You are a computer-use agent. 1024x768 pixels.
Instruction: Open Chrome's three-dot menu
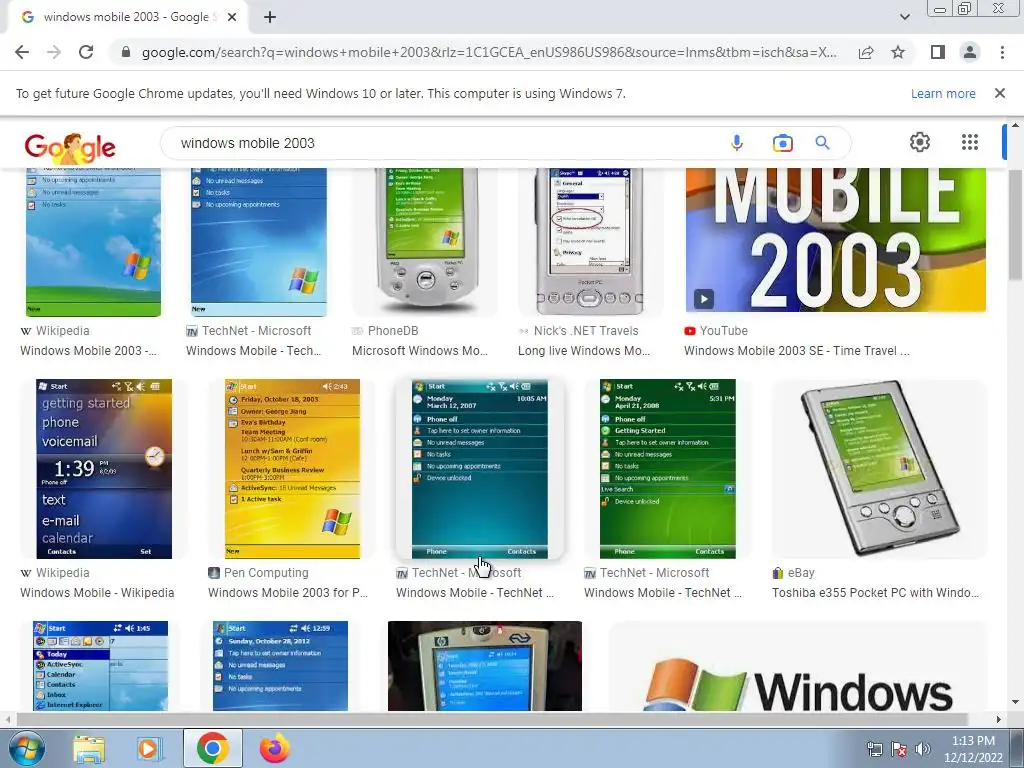point(1002,52)
